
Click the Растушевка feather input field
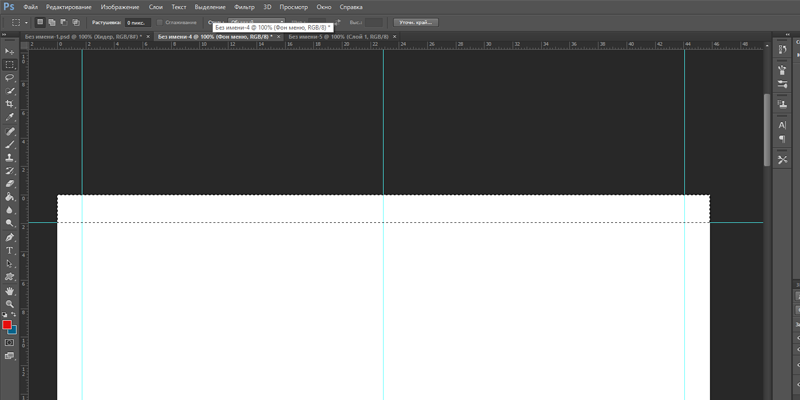pos(135,21)
